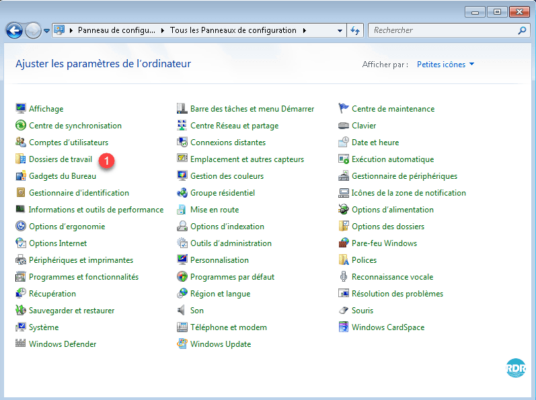Open Emplacement et autres capteurs link

coord(247,159)
